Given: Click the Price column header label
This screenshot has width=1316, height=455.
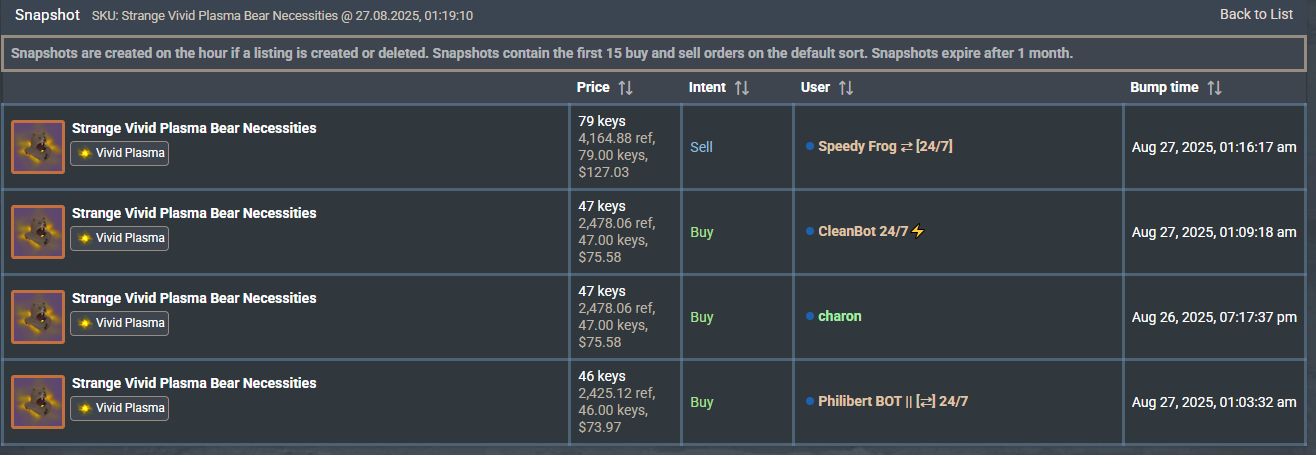Looking at the screenshot, I should tap(593, 88).
